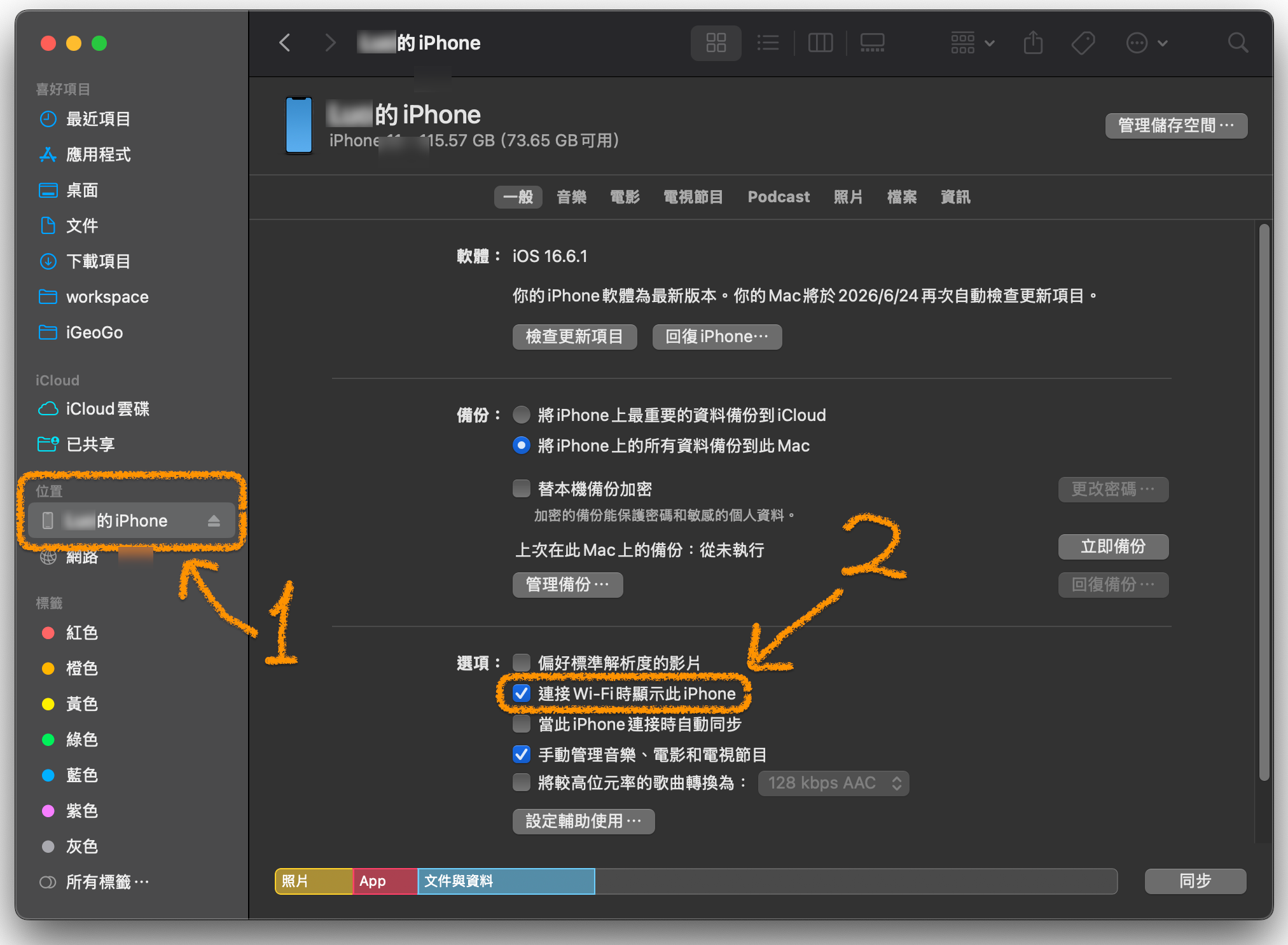Viewport: 1288px width, 945px height.
Task: Select the iPhone device in sidebar
Action: coord(132,521)
